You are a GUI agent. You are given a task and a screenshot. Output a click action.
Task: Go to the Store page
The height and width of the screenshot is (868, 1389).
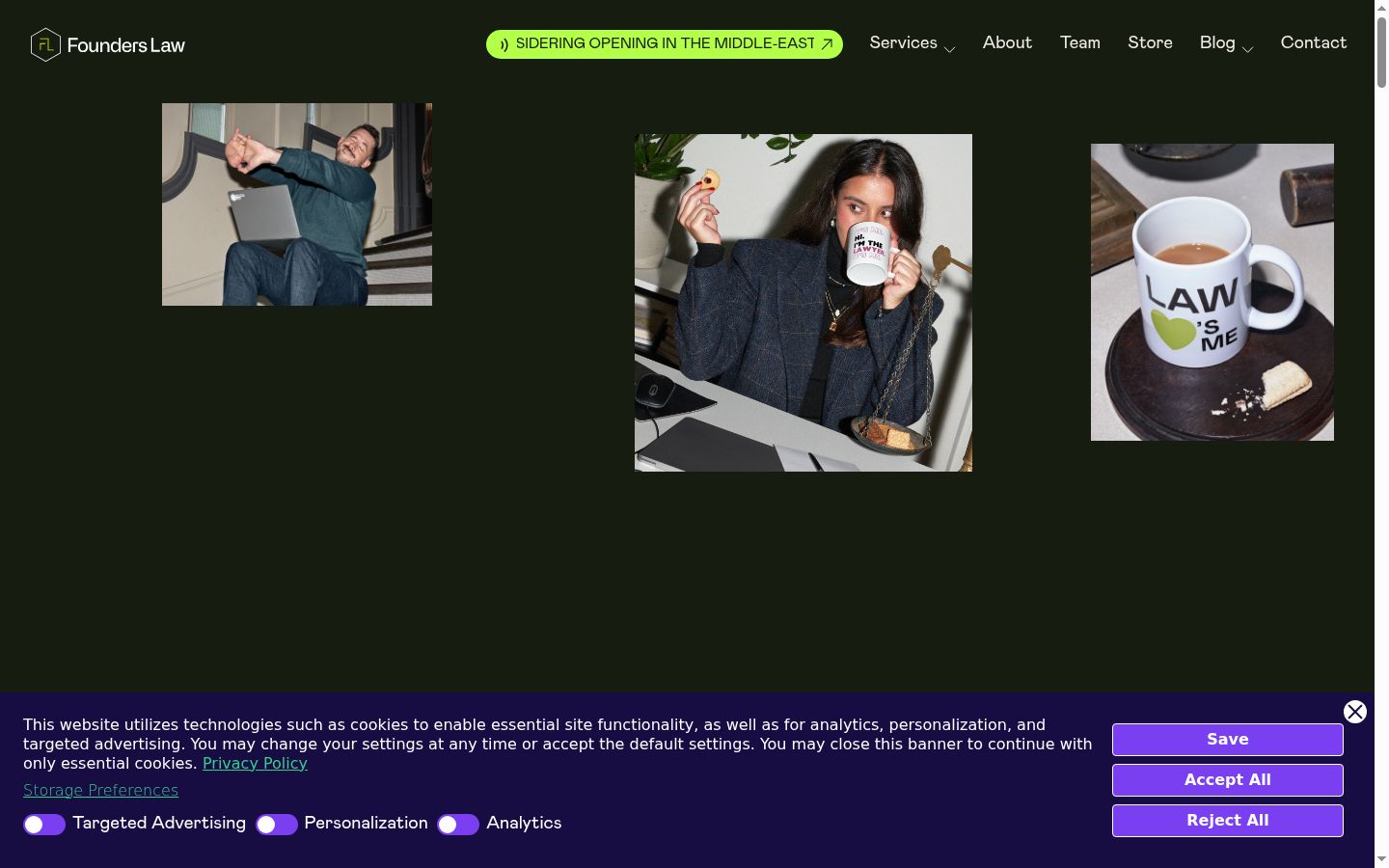pyautogui.click(x=1150, y=42)
